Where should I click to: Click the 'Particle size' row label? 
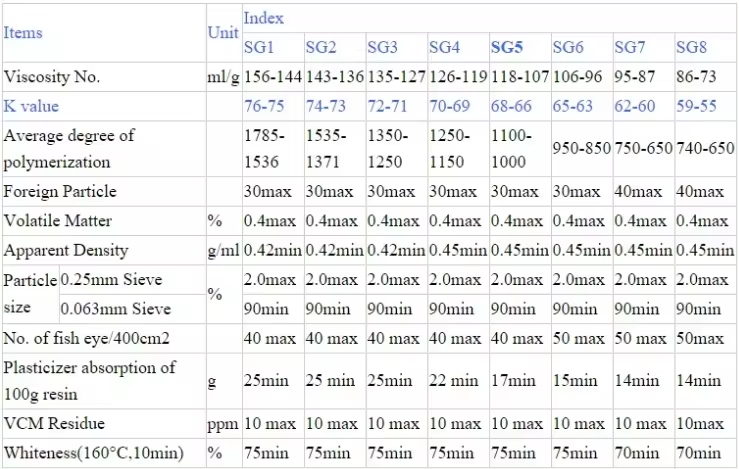[x=31, y=294]
